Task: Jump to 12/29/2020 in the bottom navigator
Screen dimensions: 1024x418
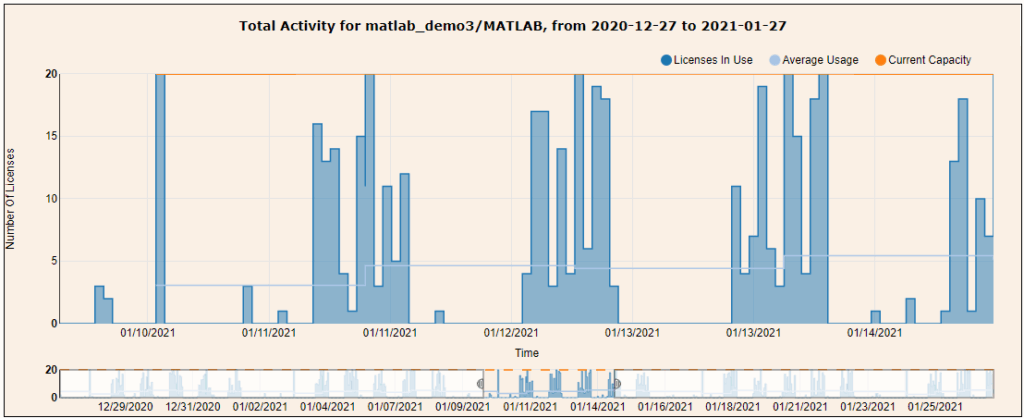Action: (x=125, y=407)
